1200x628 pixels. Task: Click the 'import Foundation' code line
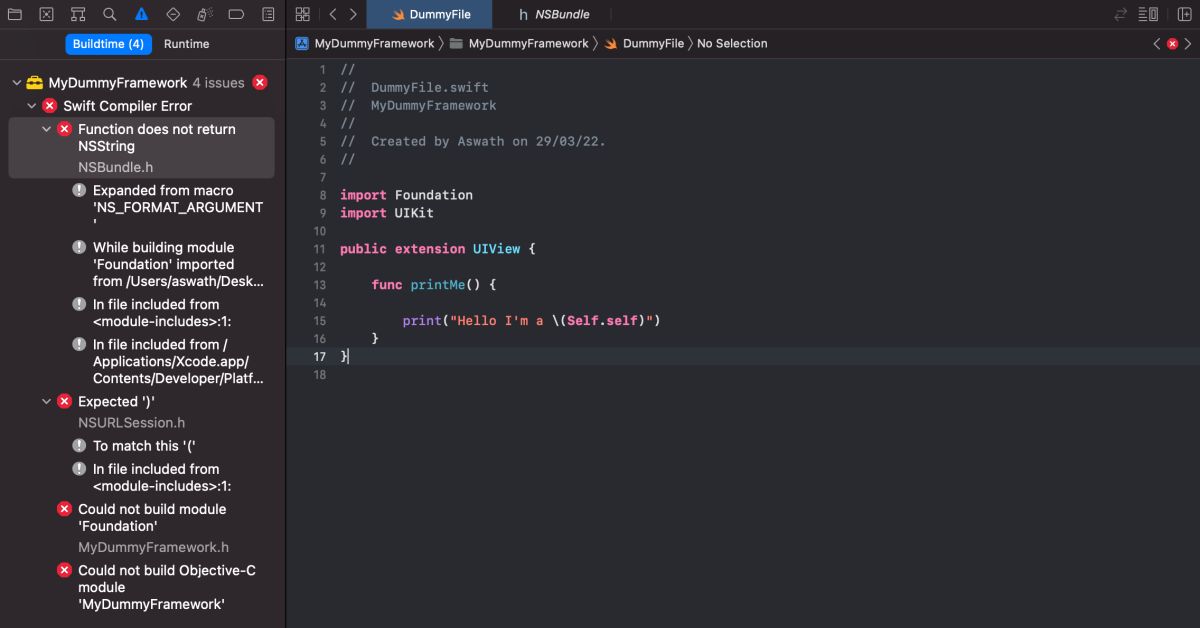tap(406, 195)
